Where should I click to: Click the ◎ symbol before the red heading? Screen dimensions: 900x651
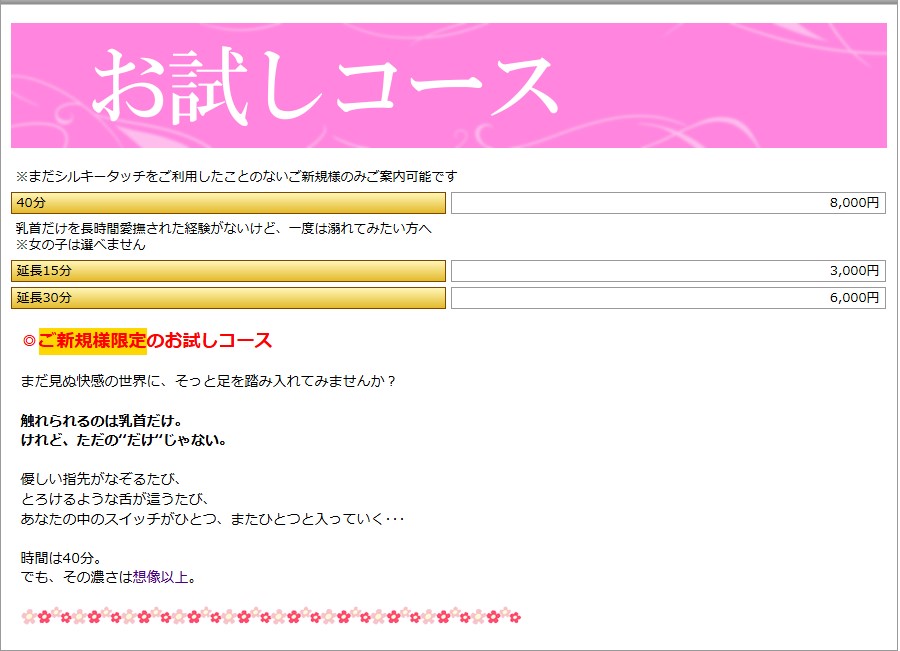[29, 341]
